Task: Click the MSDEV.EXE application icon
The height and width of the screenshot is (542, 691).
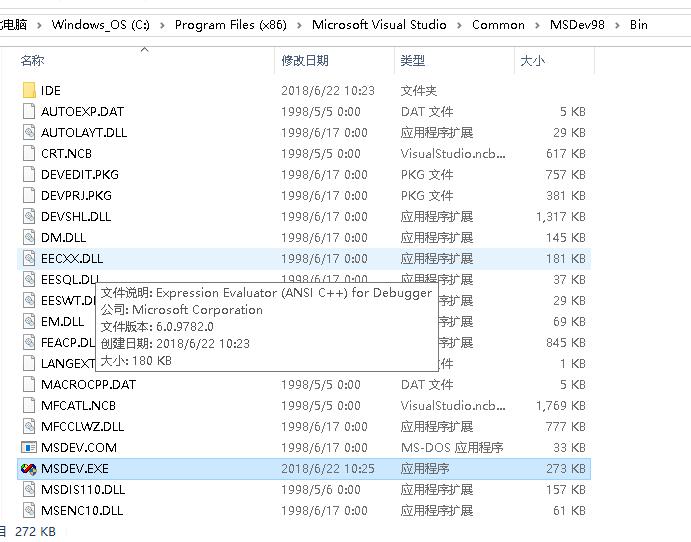Action: click(28, 468)
